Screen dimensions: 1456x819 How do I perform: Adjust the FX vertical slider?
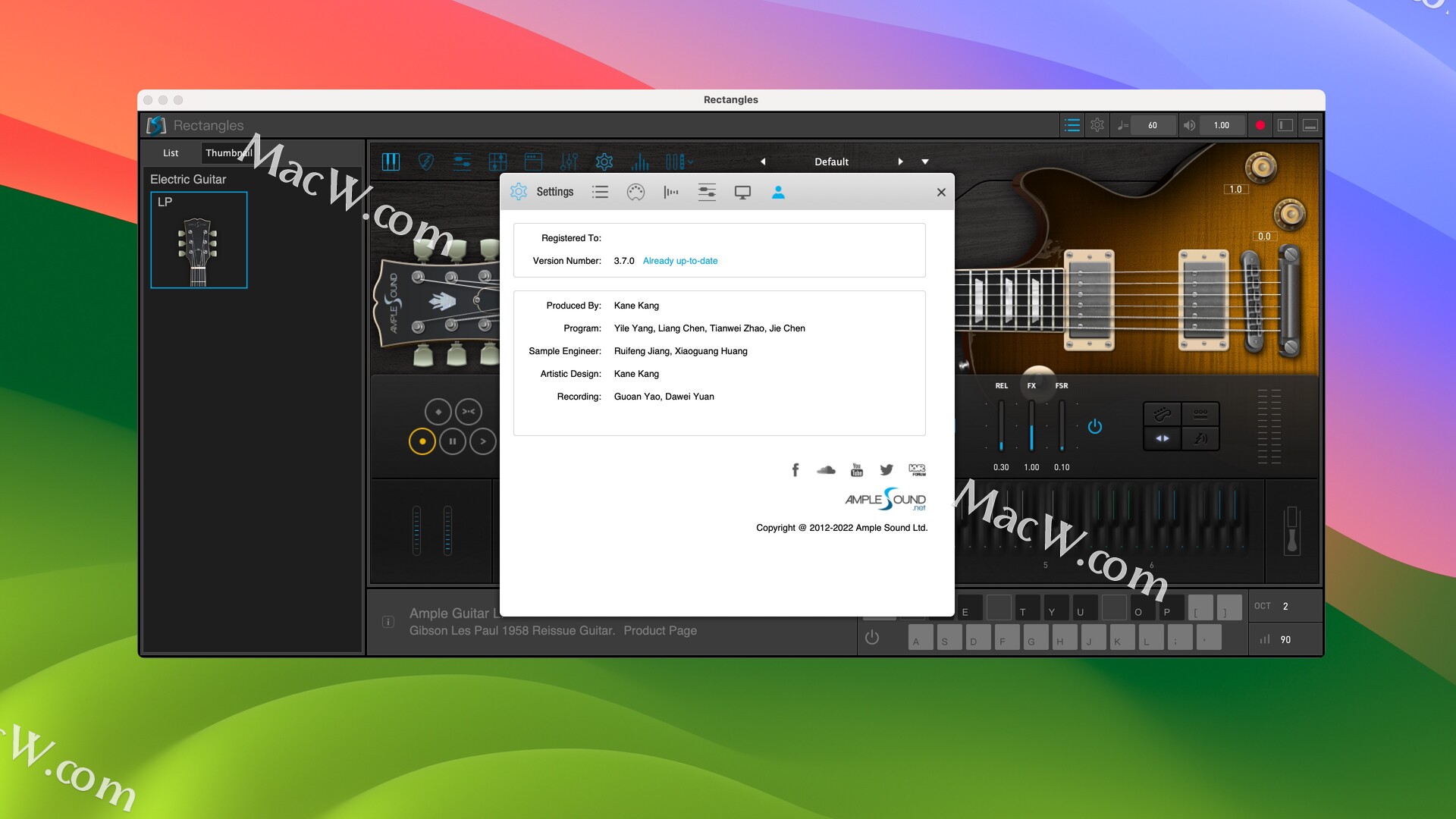1031,427
